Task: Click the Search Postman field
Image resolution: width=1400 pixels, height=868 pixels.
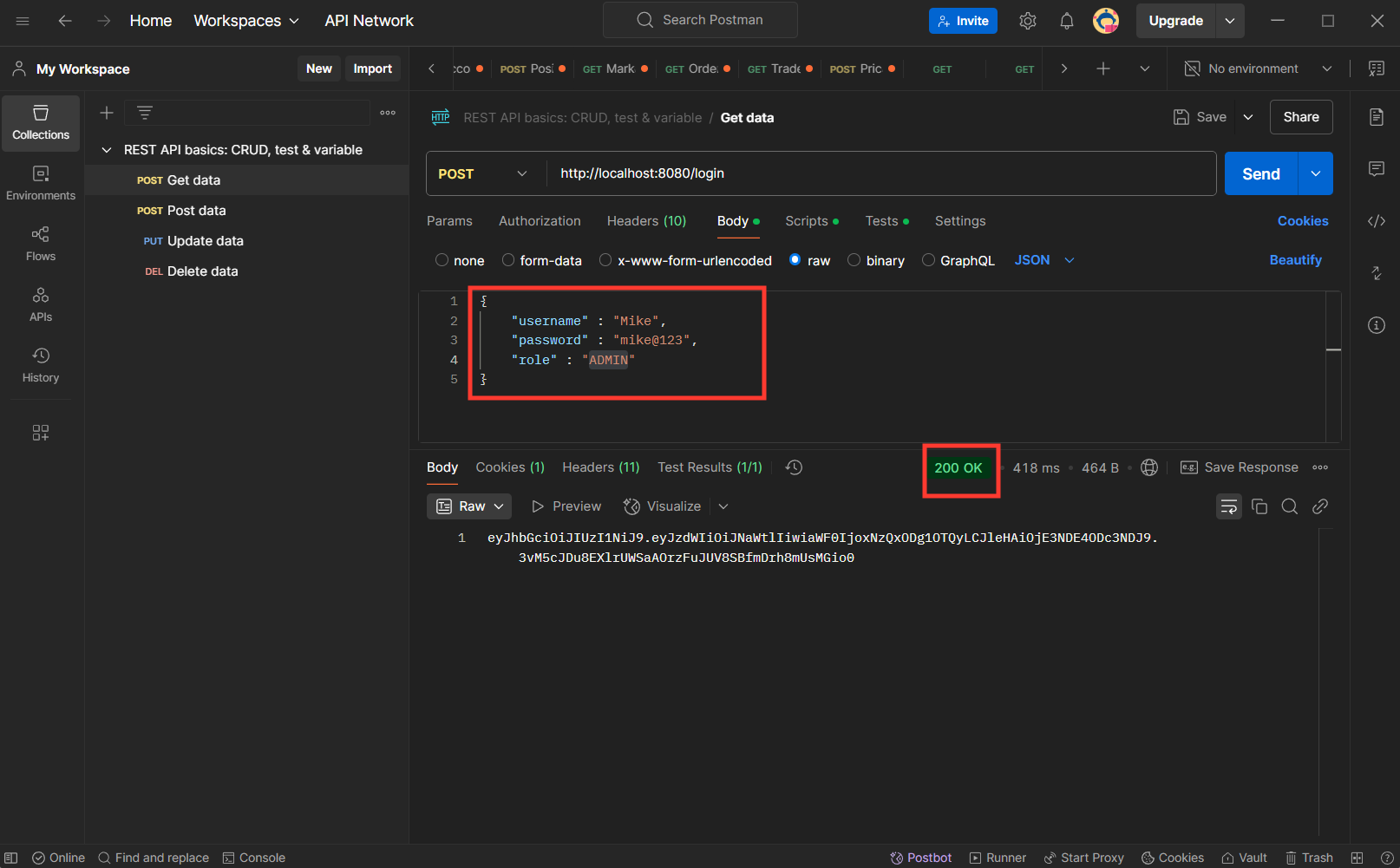Action: pyautogui.click(x=700, y=20)
